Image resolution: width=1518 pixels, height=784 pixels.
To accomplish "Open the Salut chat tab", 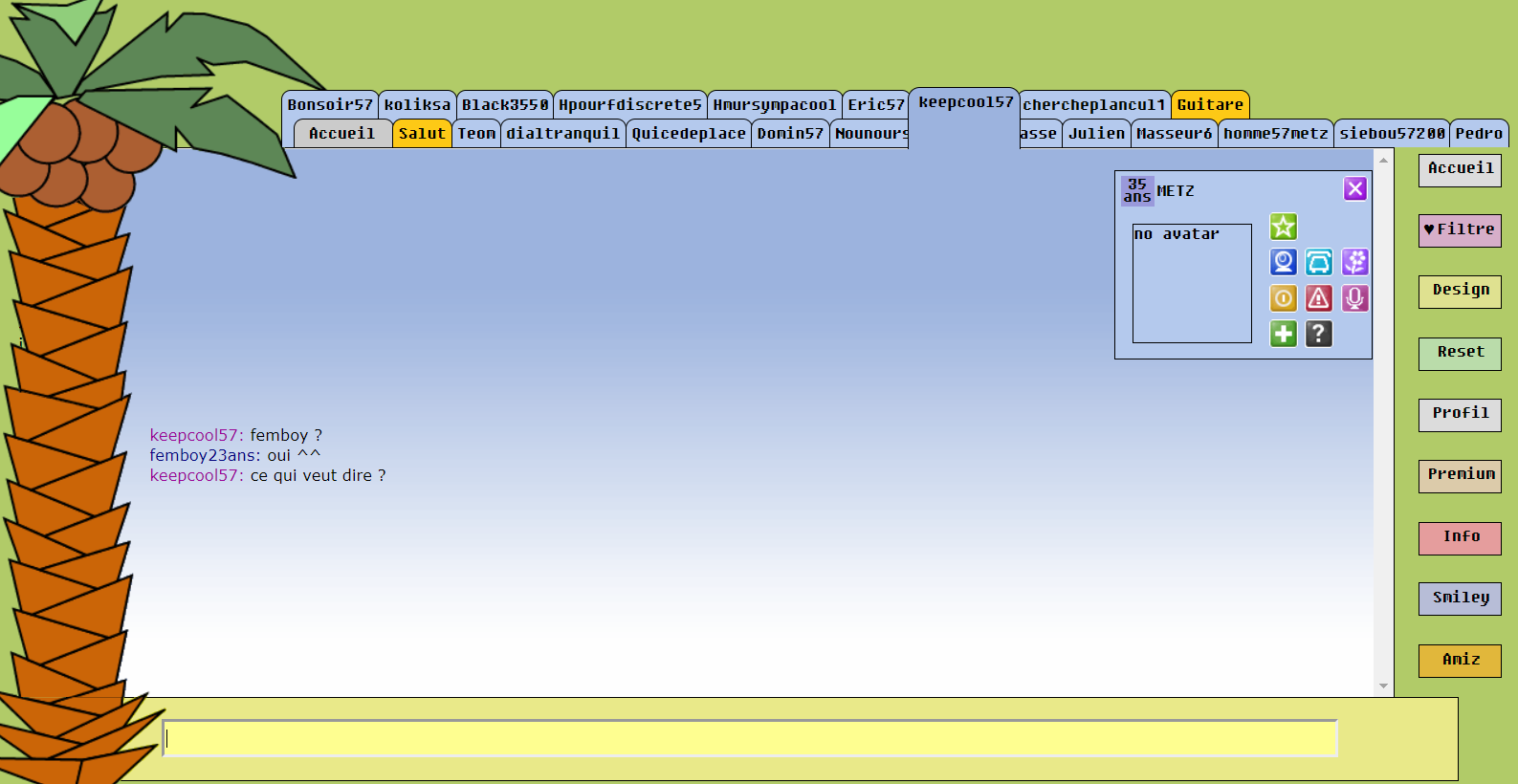I will click(x=422, y=134).
